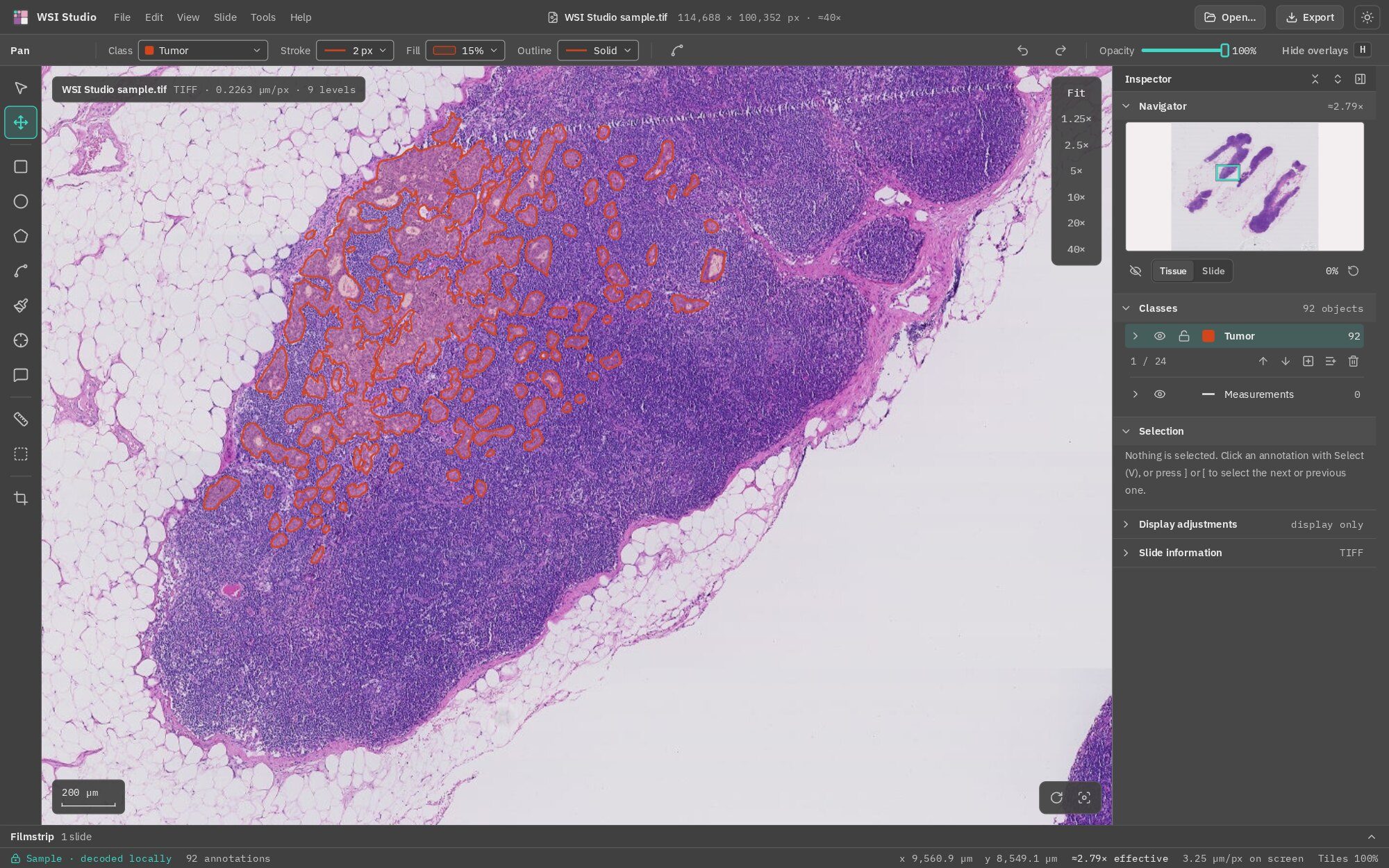Click the Undo arrow

1022,51
